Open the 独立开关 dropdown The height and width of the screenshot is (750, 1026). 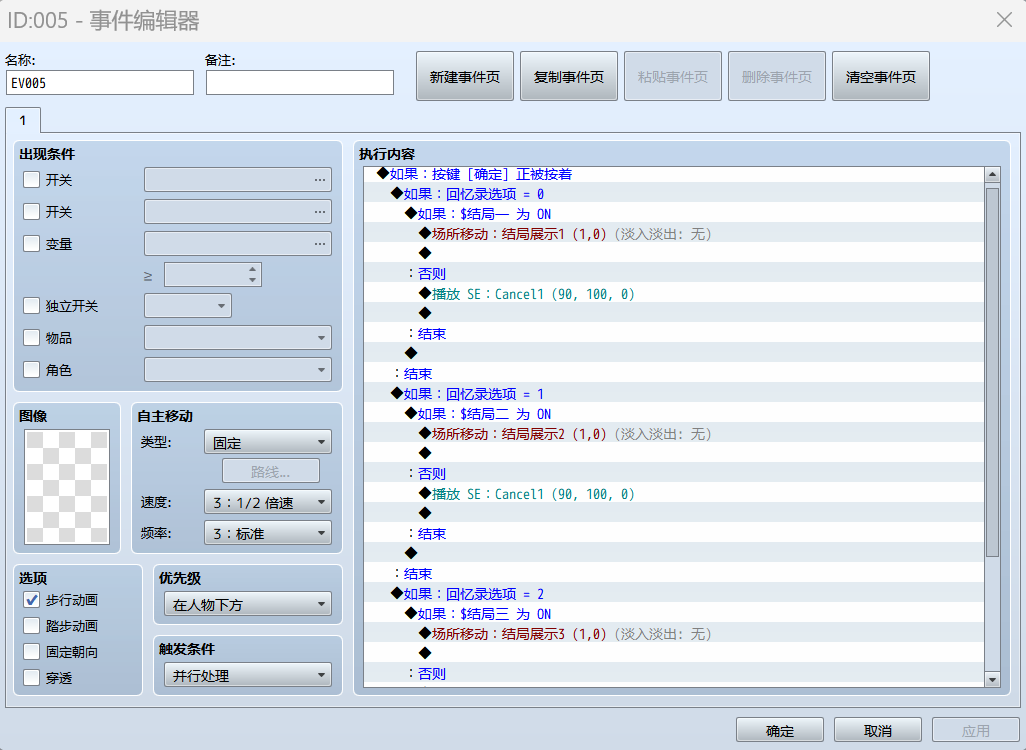click(x=188, y=306)
